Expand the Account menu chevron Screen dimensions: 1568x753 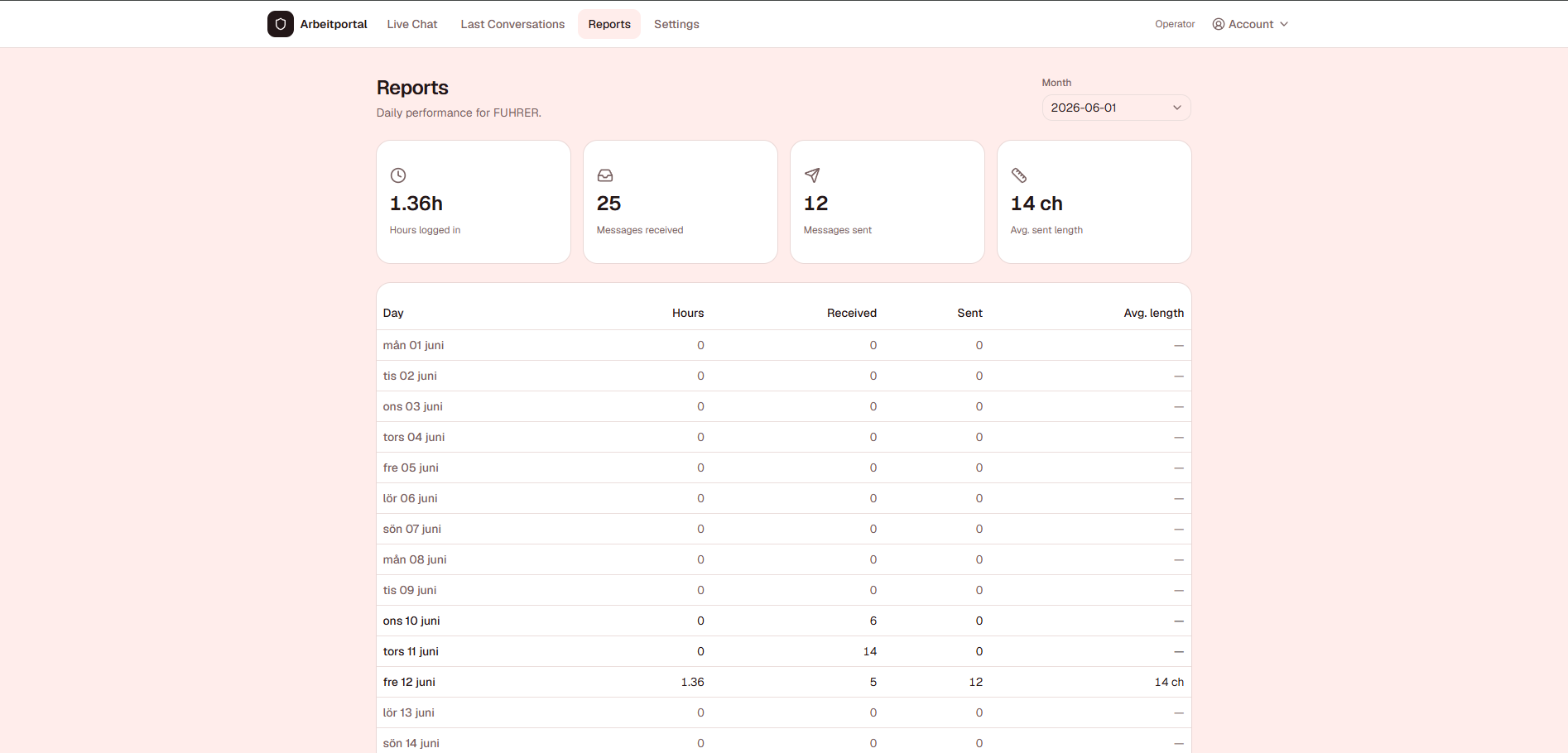[1284, 24]
